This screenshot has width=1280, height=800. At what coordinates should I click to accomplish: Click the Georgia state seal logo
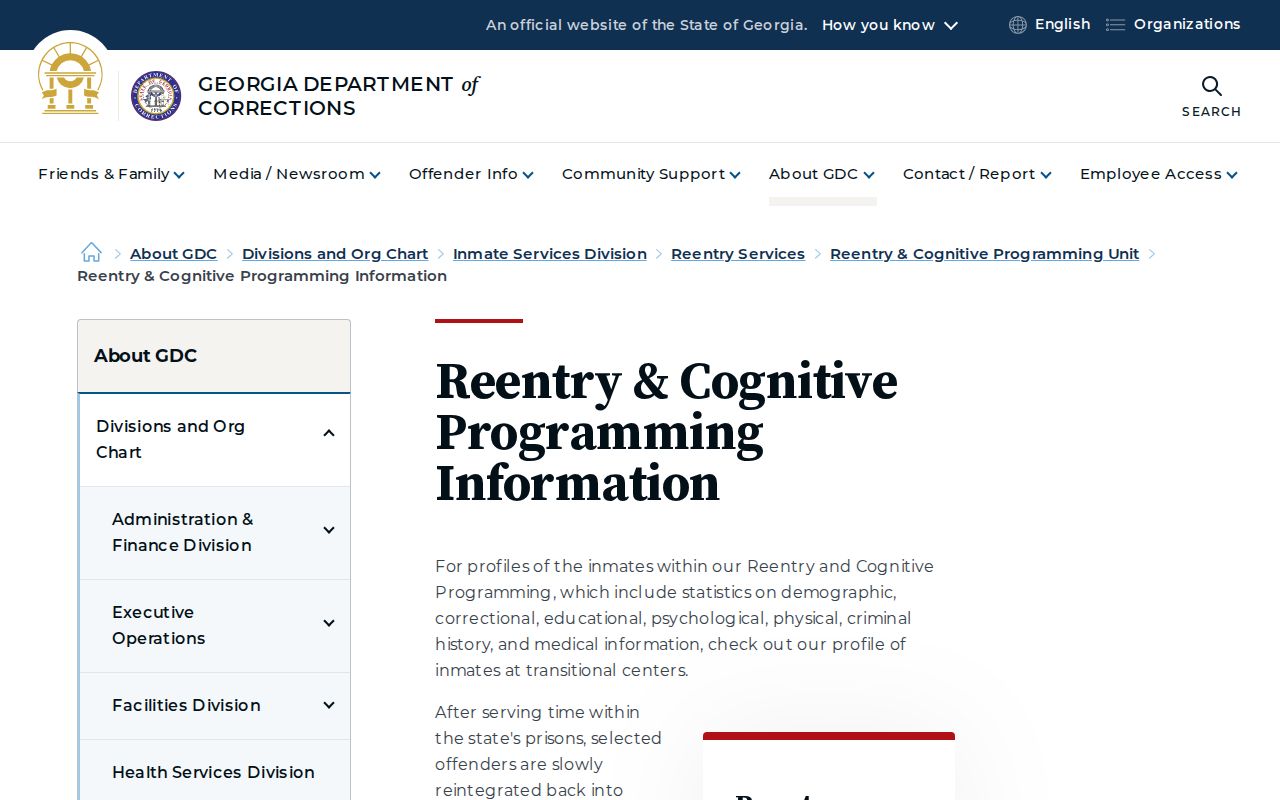pyautogui.click(x=70, y=79)
